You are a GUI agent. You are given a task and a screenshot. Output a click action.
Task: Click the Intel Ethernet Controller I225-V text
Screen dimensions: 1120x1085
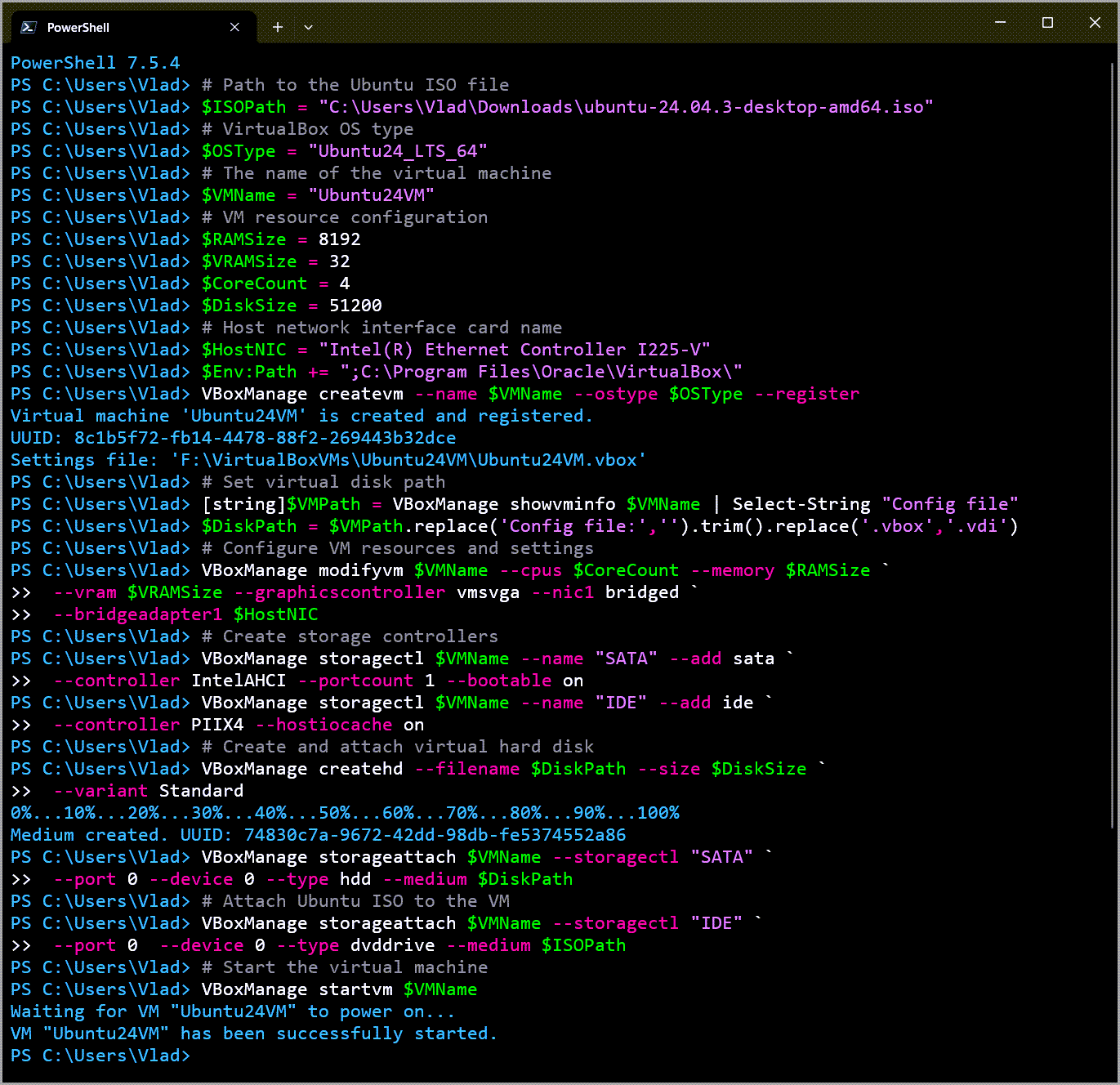coord(515,349)
